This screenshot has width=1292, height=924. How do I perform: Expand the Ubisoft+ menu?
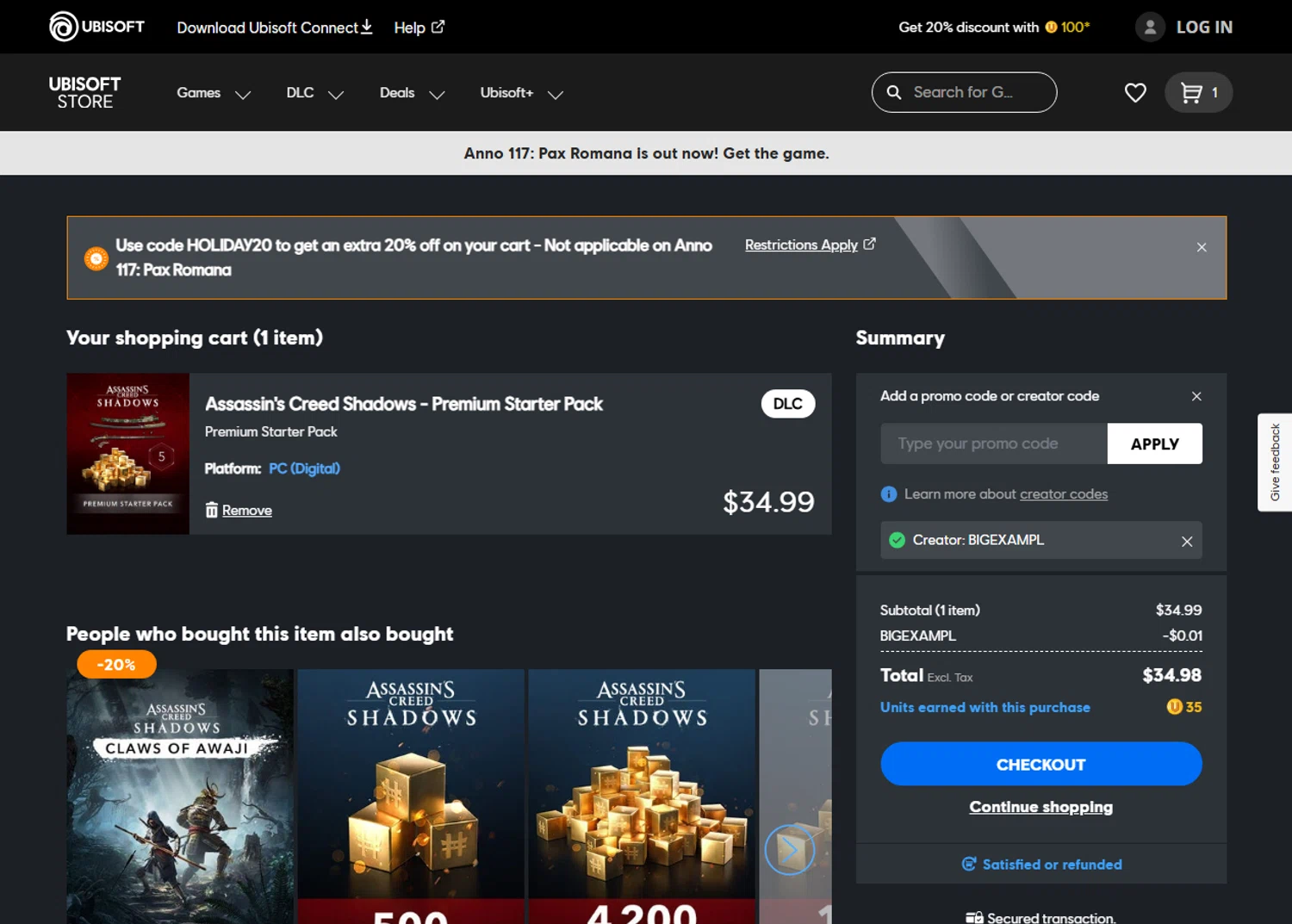[x=521, y=93]
